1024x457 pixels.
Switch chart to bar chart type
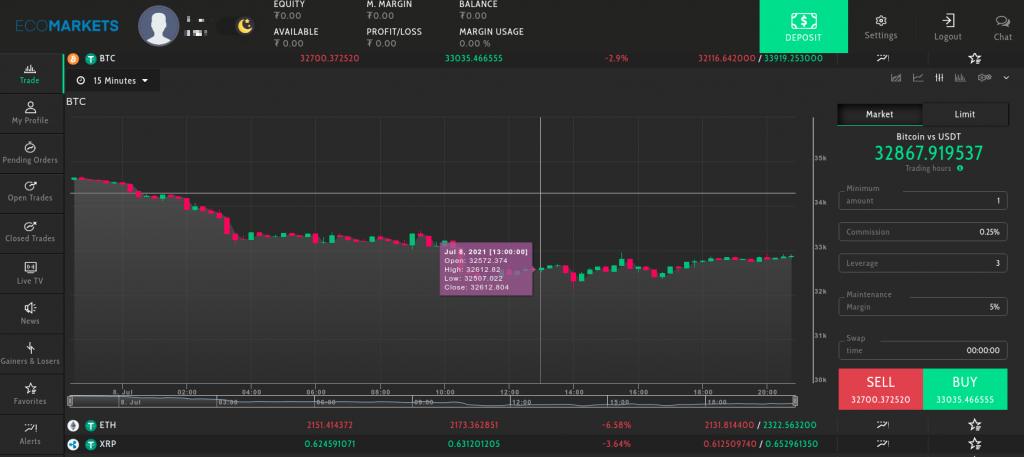click(960, 78)
